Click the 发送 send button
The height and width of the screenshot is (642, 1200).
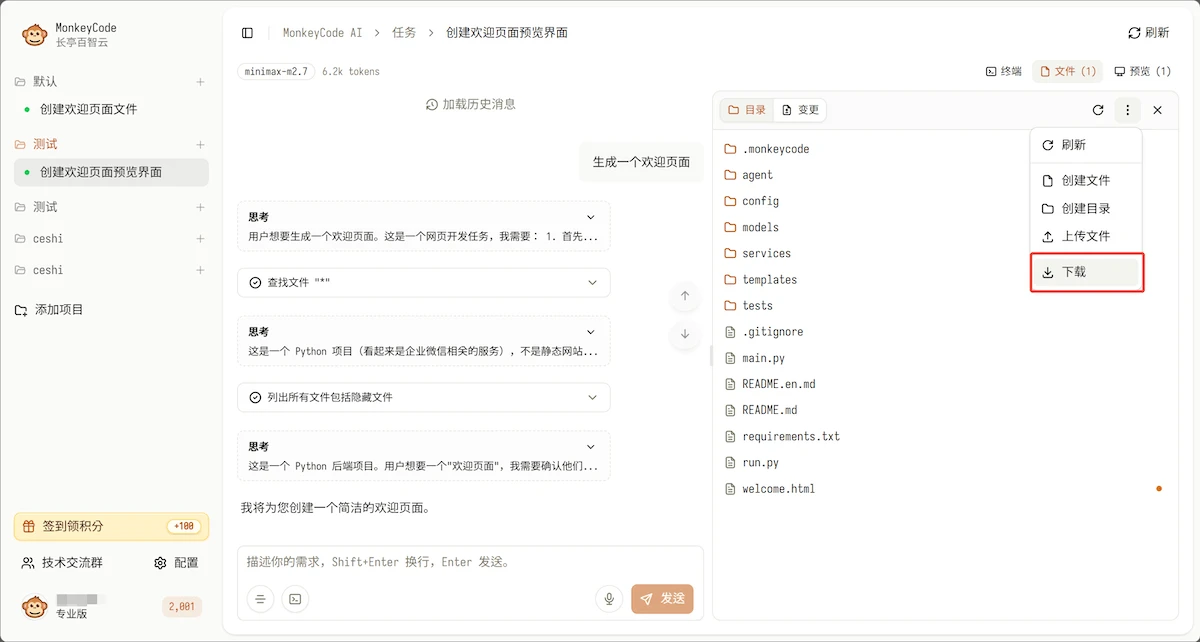[662, 599]
